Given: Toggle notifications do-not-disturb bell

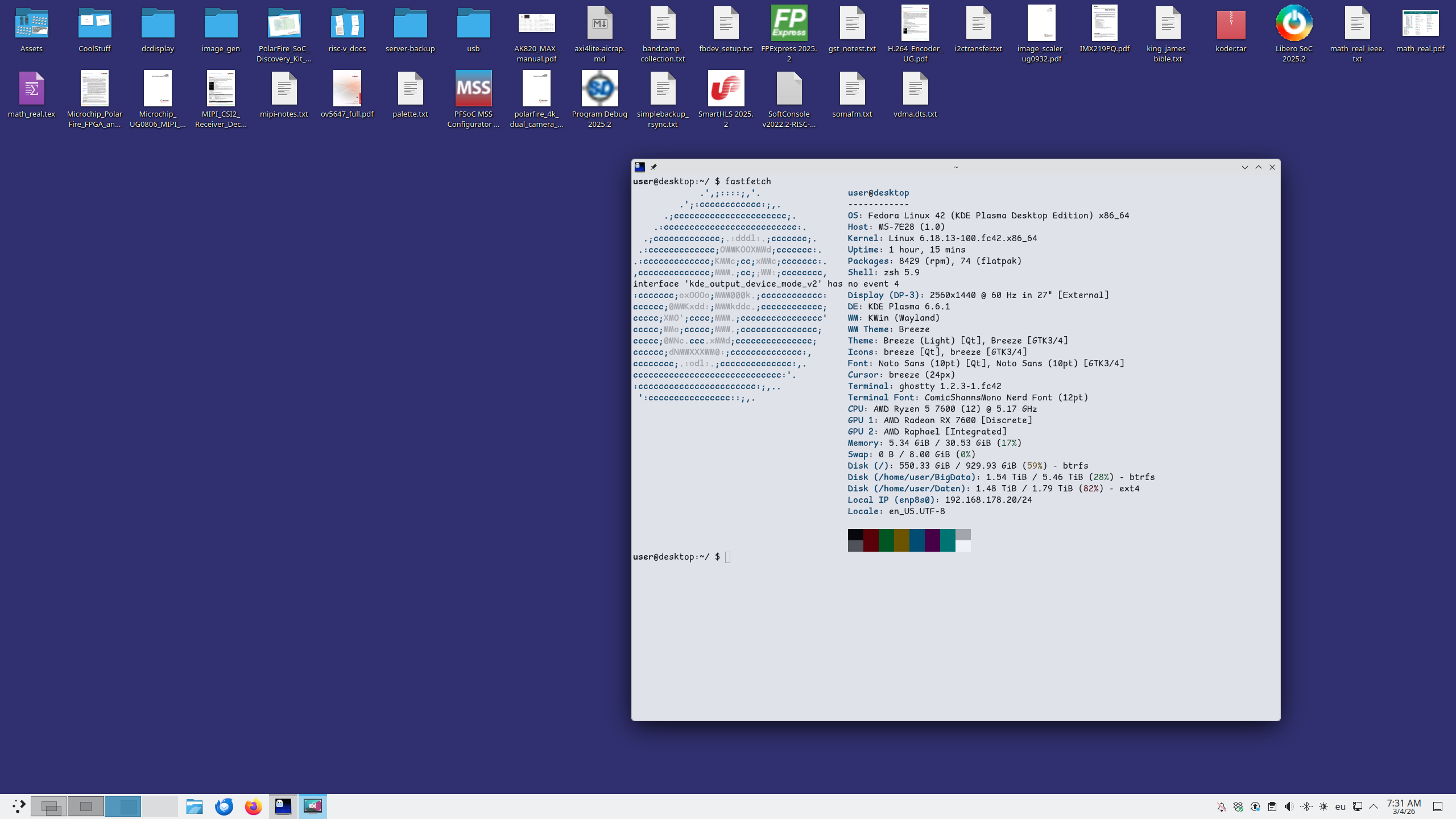Looking at the screenshot, I should [1221, 806].
